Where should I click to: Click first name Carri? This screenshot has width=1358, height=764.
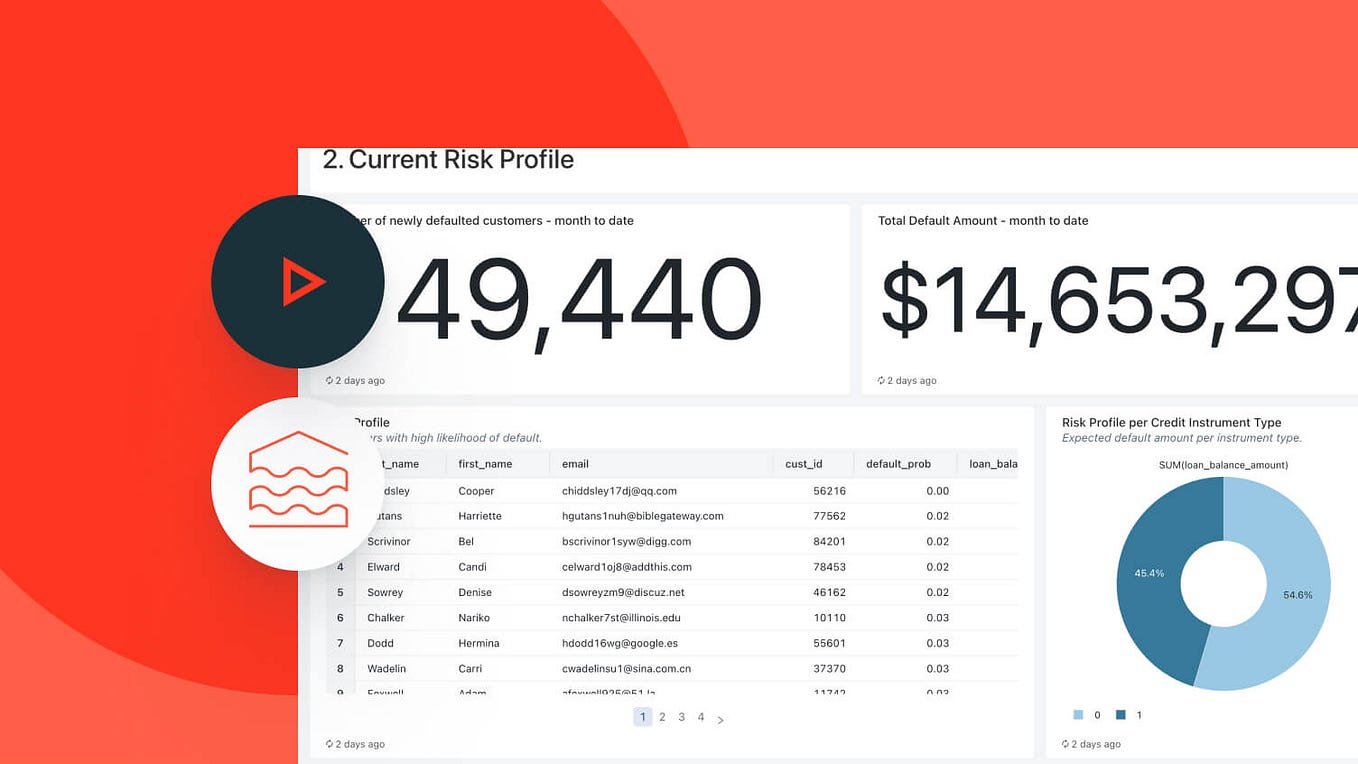tap(470, 668)
